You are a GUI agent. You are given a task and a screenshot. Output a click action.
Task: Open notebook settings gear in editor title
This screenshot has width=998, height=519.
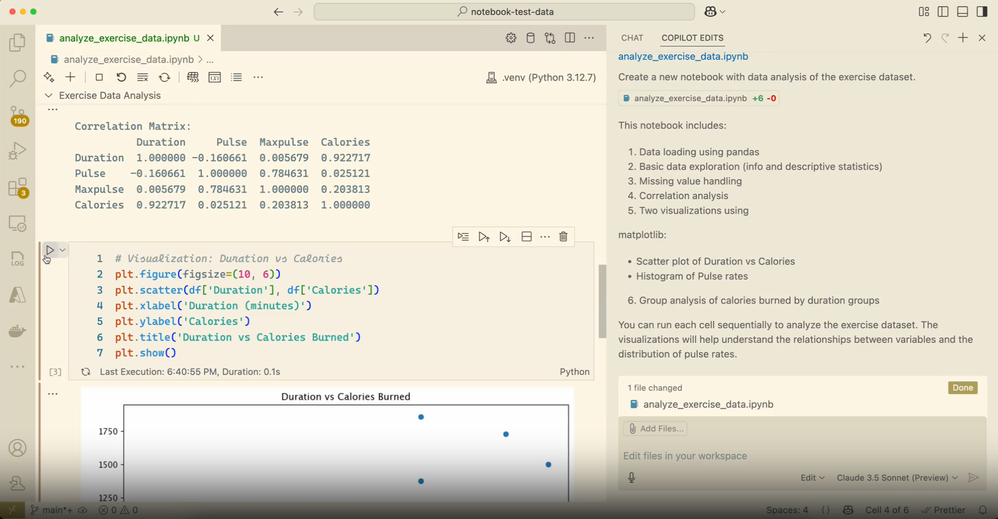[x=511, y=38]
